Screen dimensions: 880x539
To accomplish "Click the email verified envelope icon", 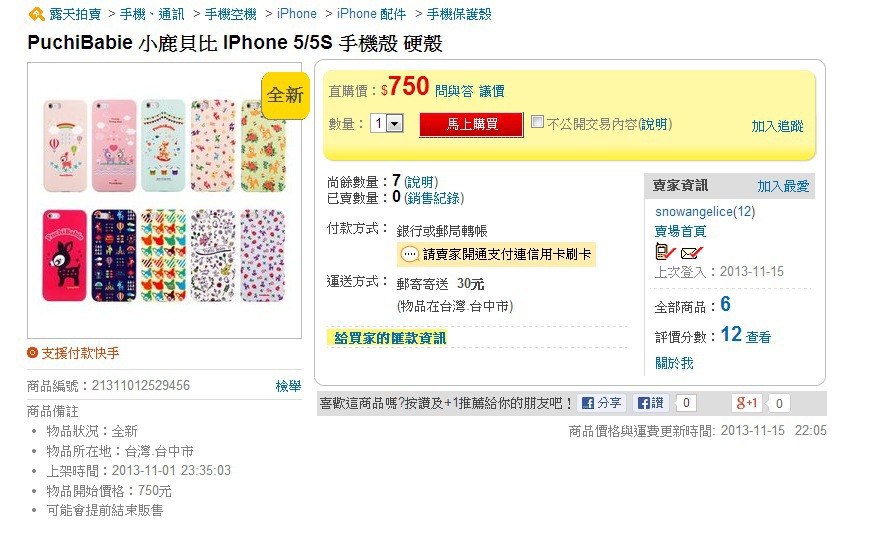I will [x=691, y=252].
